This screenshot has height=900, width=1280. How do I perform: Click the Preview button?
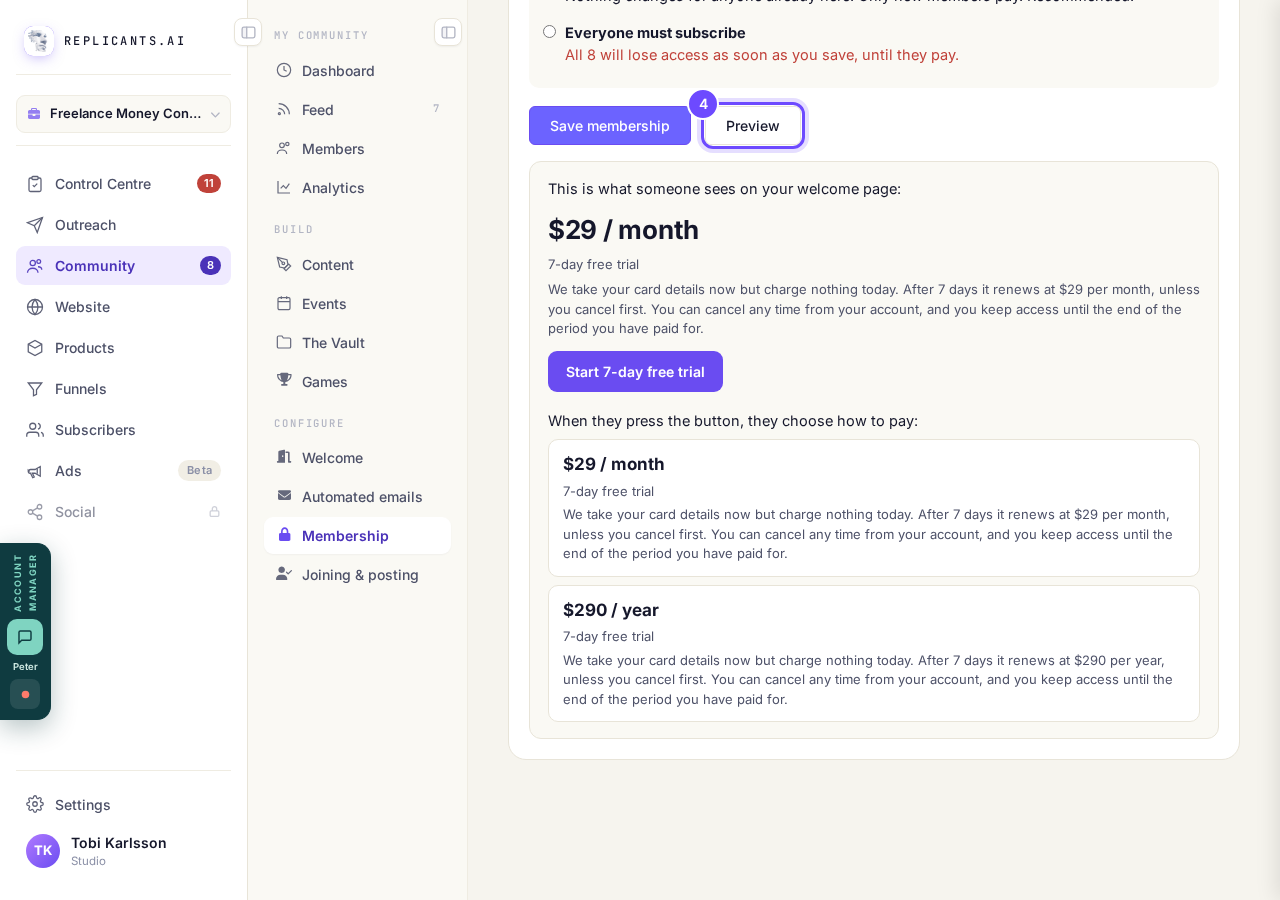[x=753, y=126]
